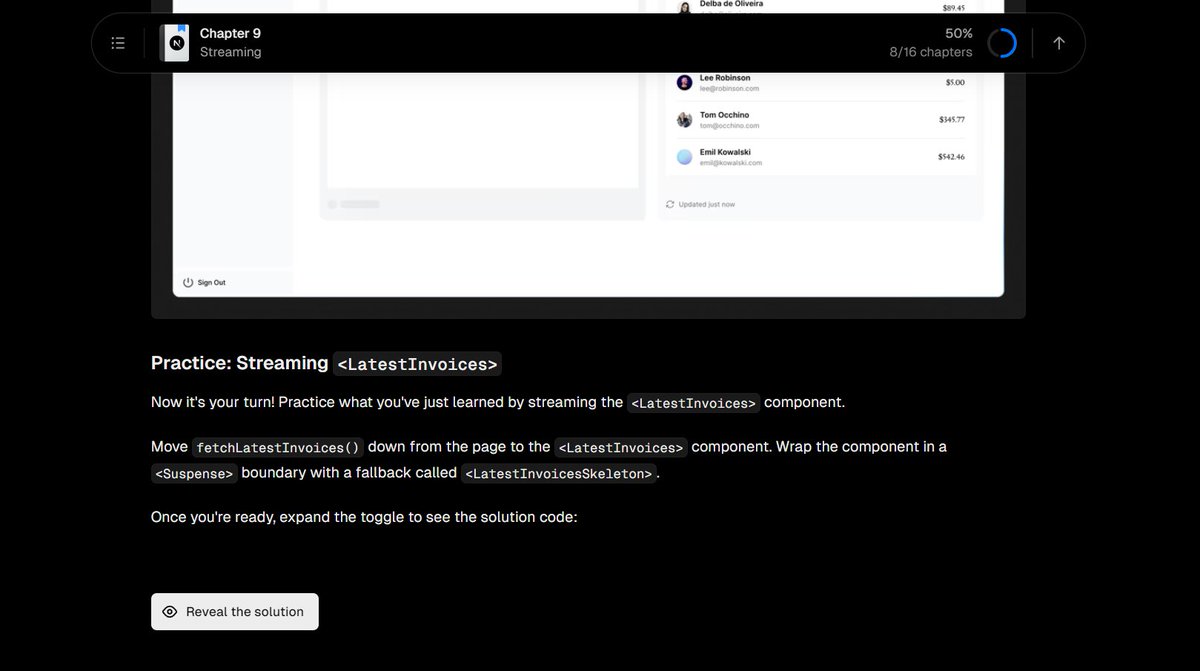This screenshot has height=671, width=1200.
Task: Open the chapter list menu icon
Action: [x=118, y=43]
